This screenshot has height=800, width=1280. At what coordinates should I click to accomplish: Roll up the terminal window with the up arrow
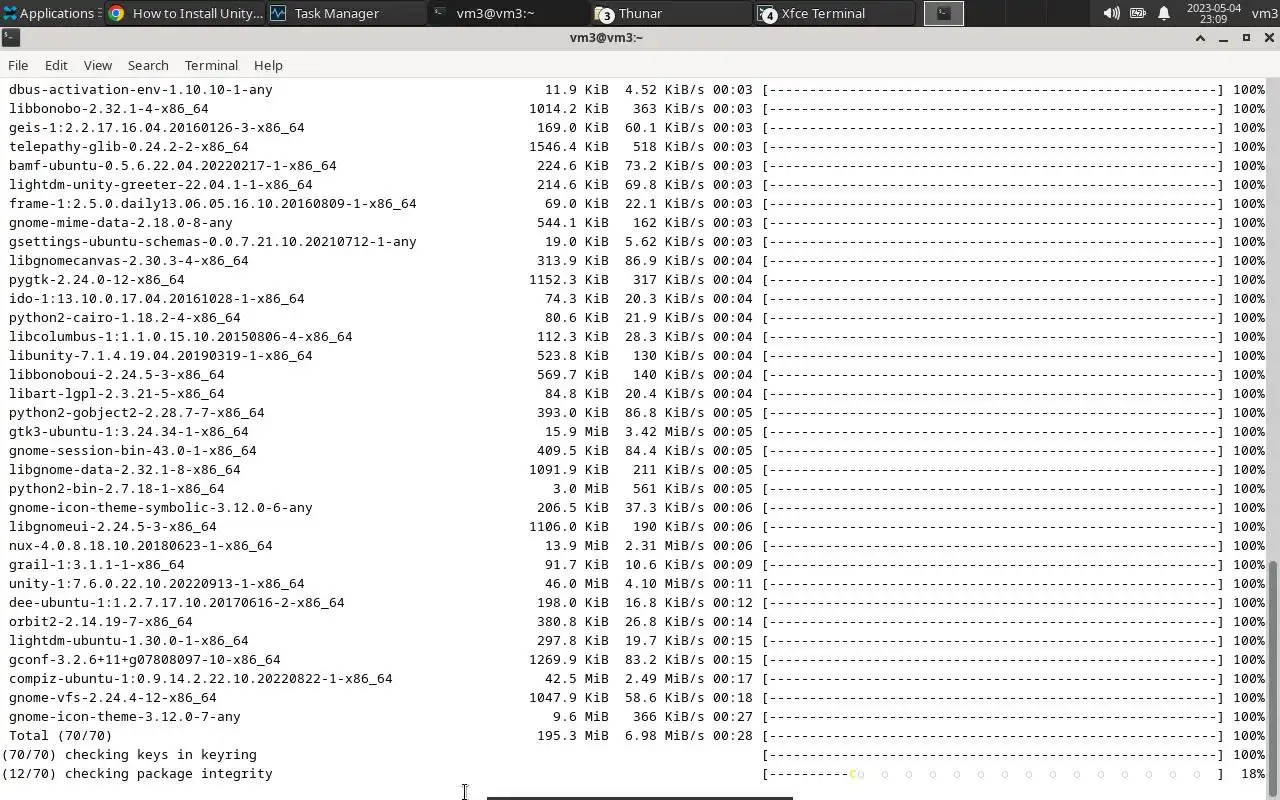click(1200, 38)
